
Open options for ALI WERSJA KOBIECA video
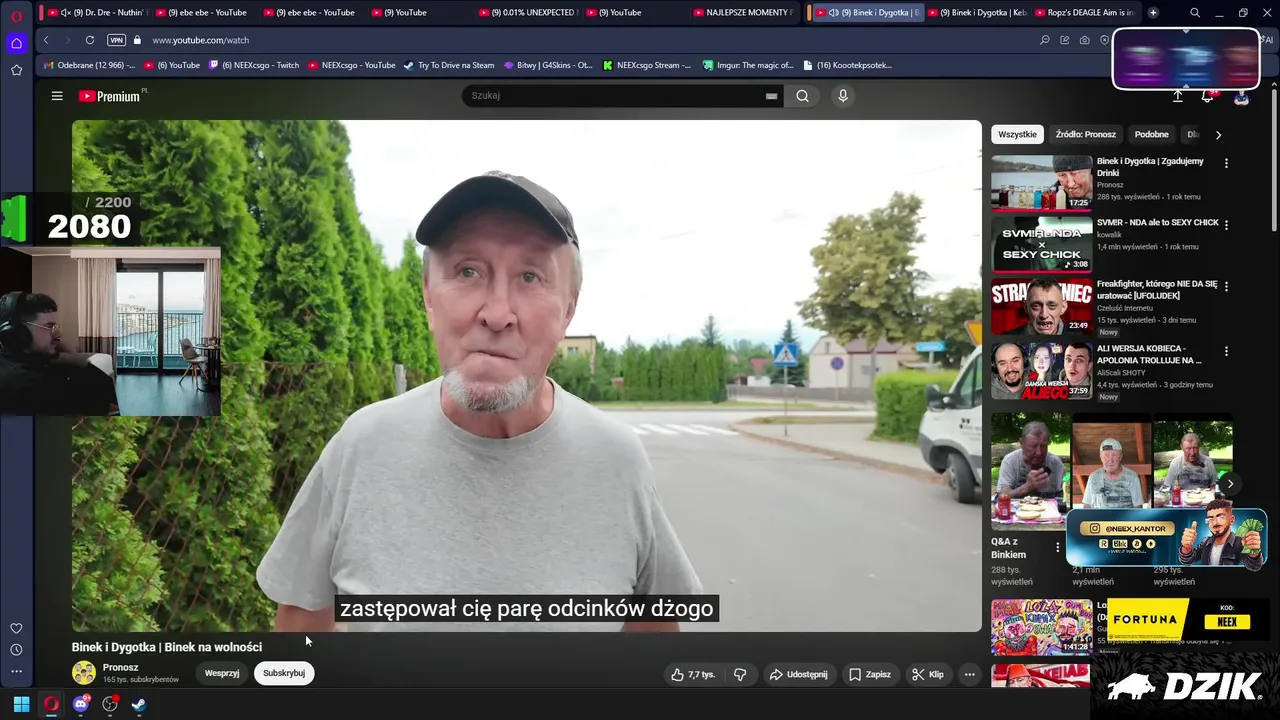point(1226,351)
